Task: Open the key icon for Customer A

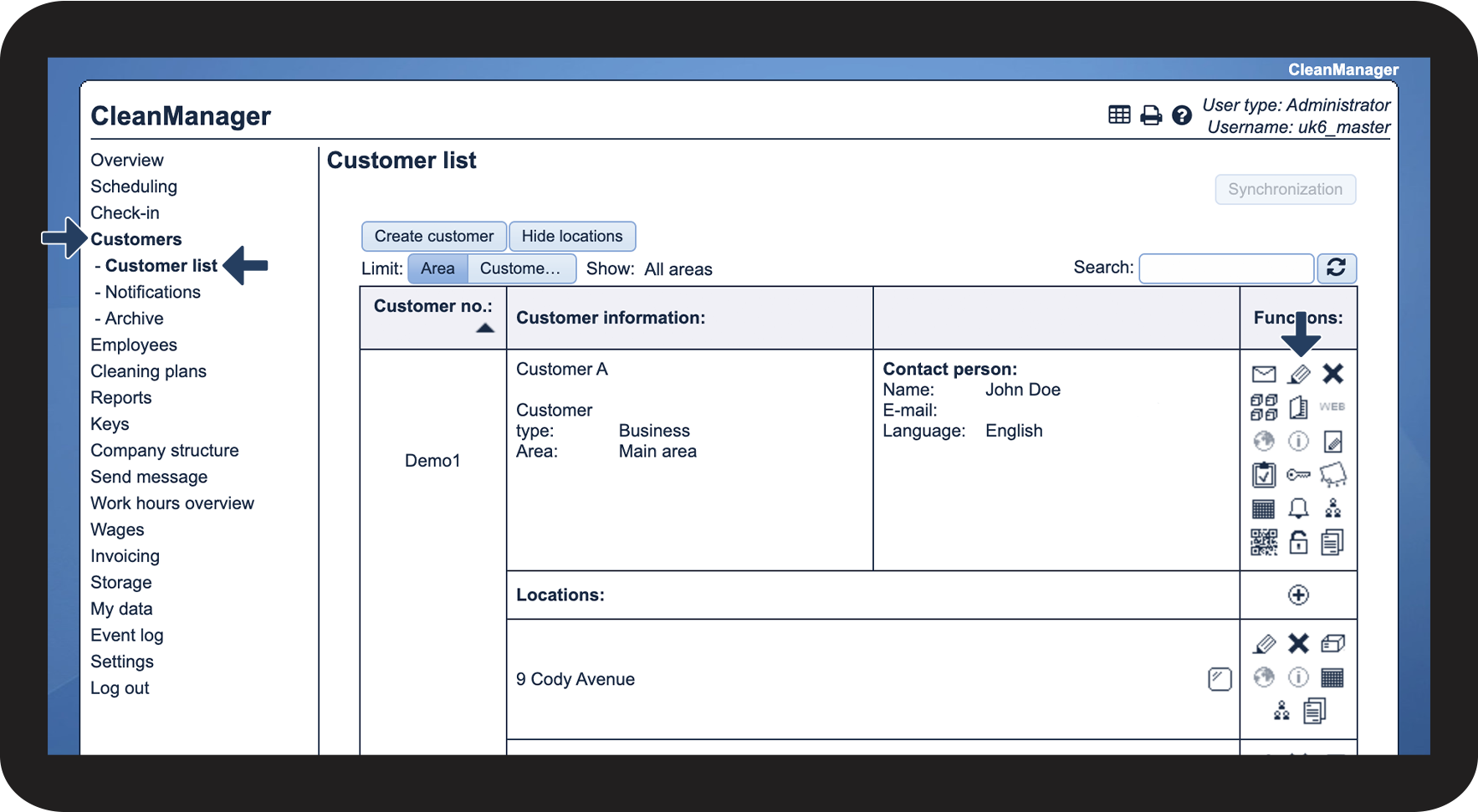Action: tap(1298, 475)
